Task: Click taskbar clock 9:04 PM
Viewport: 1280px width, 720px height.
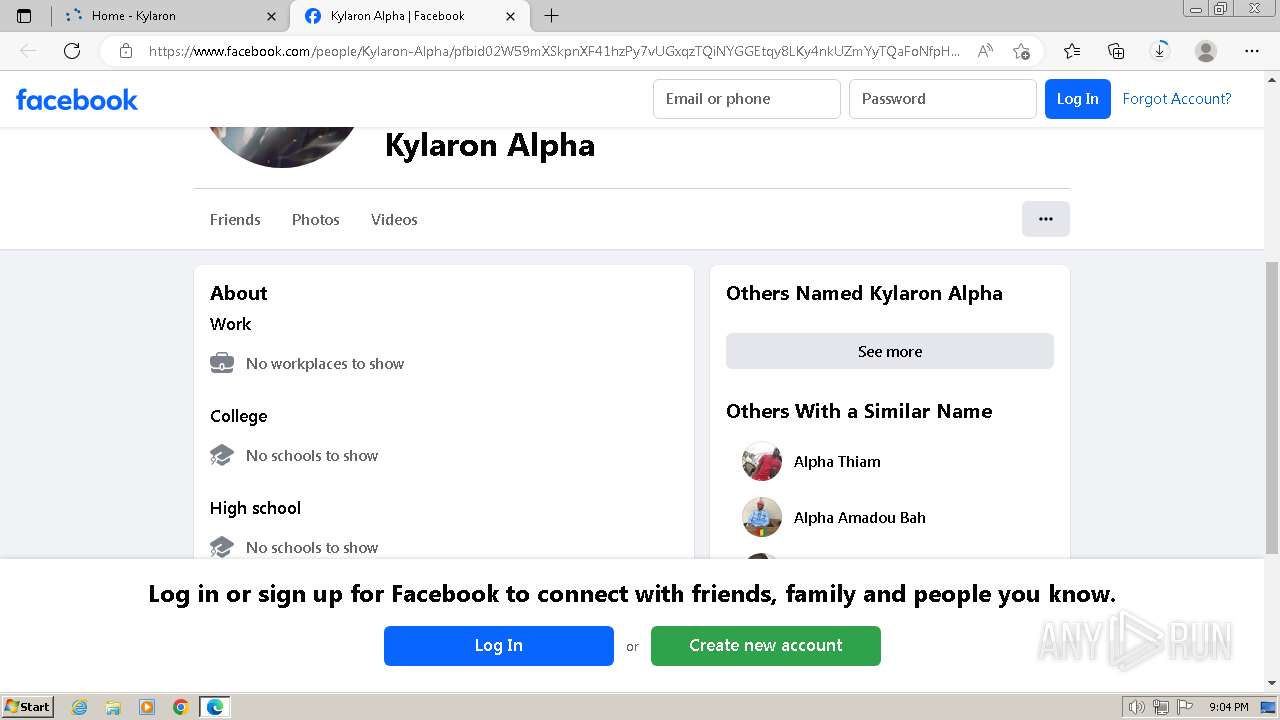Action: pyautogui.click(x=1228, y=707)
